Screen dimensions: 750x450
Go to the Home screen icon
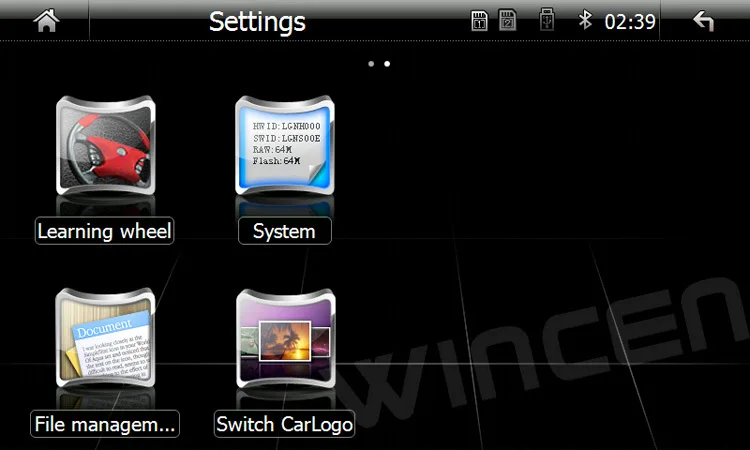point(46,21)
